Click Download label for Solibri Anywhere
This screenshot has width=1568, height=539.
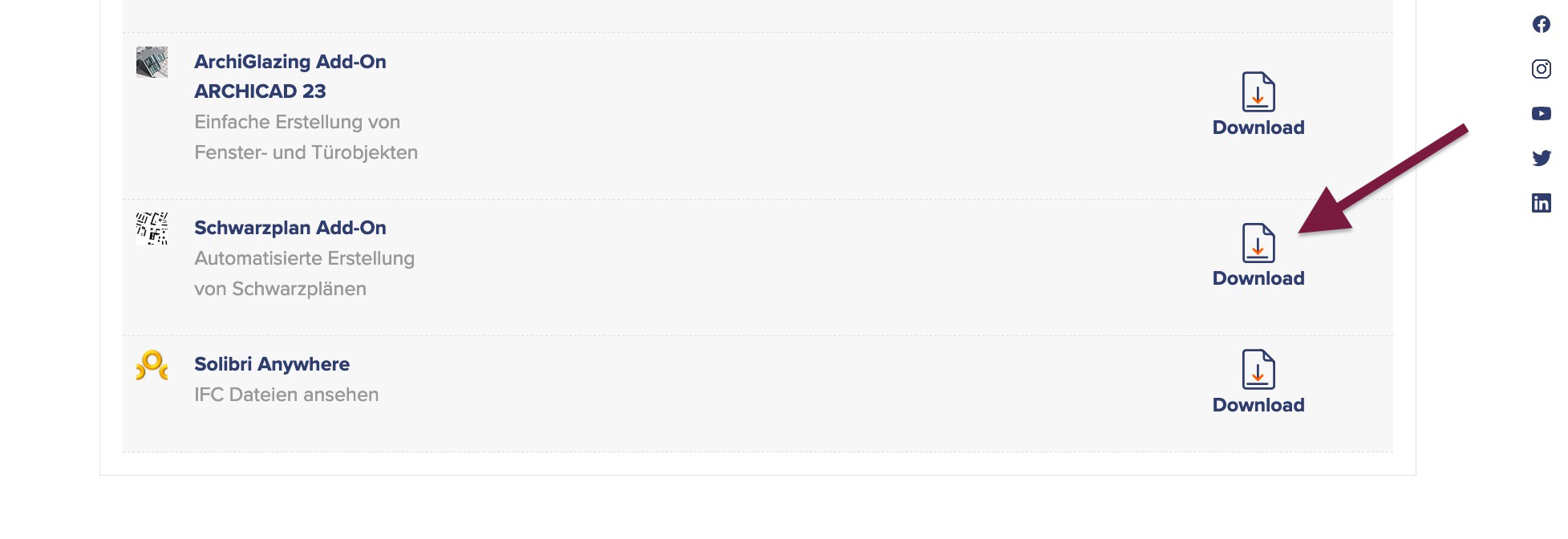point(1258,405)
